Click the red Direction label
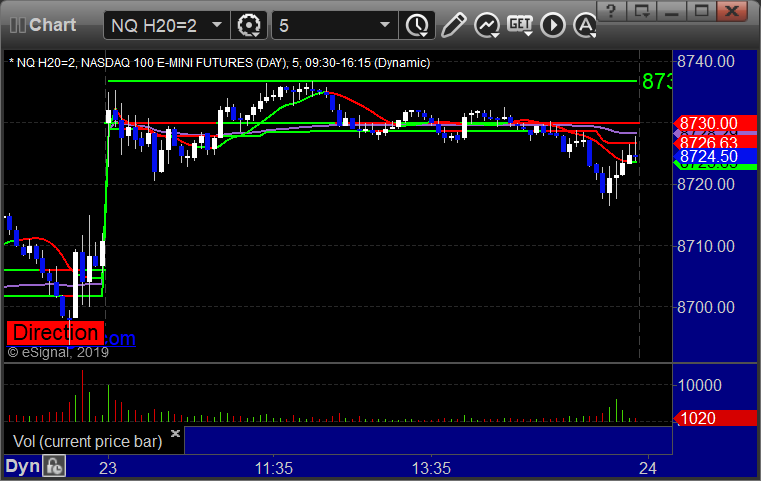The image size is (761, 481). pyautogui.click(x=55, y=333)
